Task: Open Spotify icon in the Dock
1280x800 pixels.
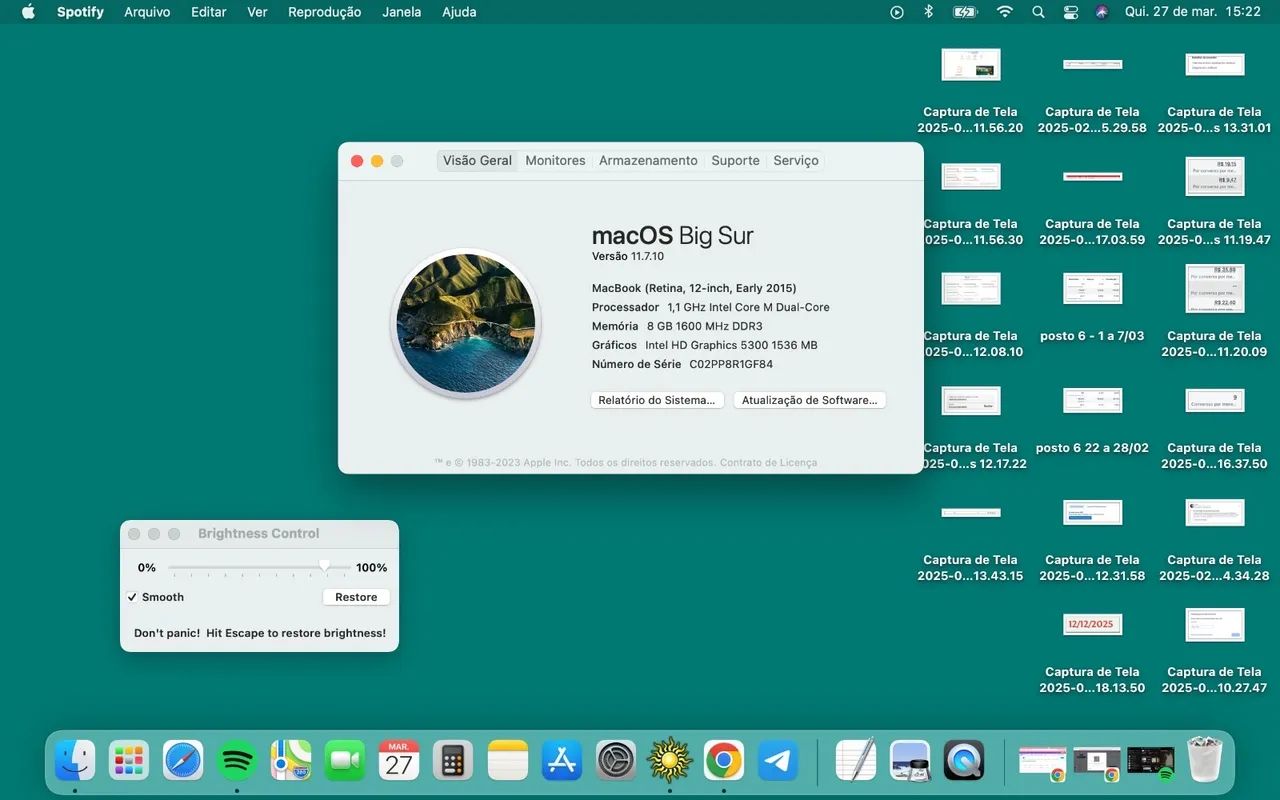Action: [x=237, y=761]
